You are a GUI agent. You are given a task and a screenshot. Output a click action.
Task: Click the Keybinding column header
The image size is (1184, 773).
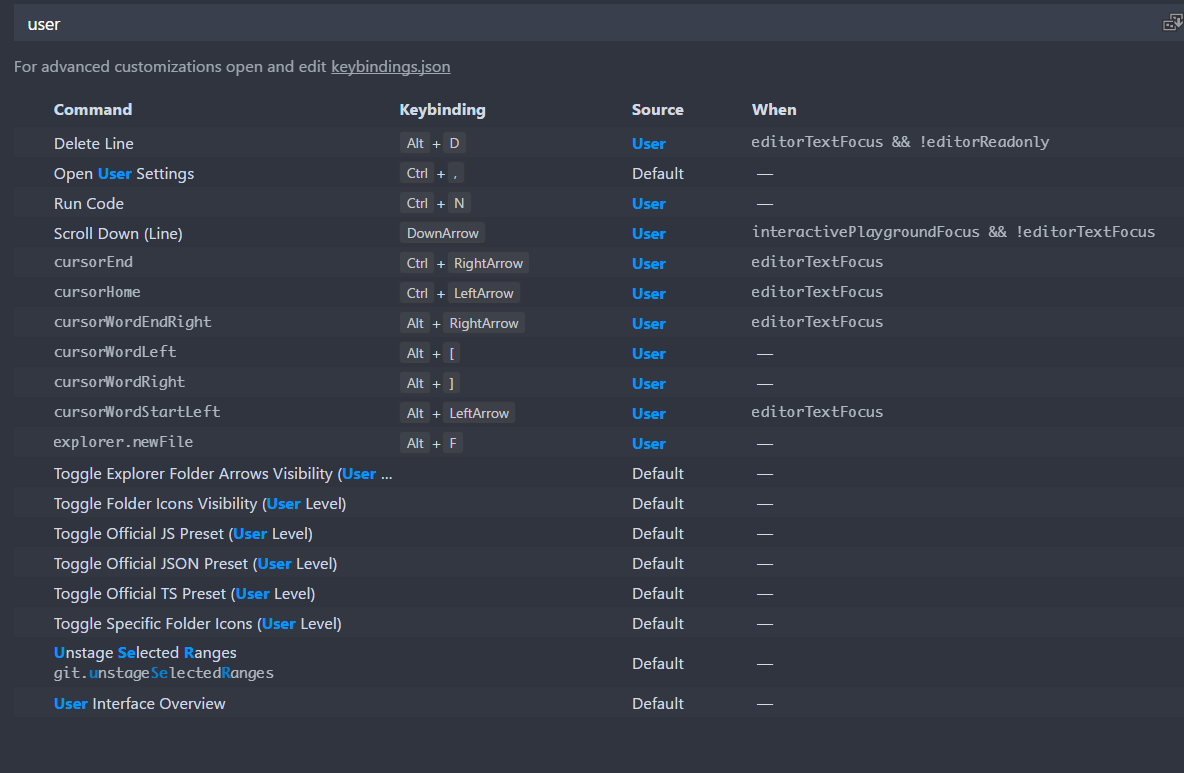pos(442,109)
